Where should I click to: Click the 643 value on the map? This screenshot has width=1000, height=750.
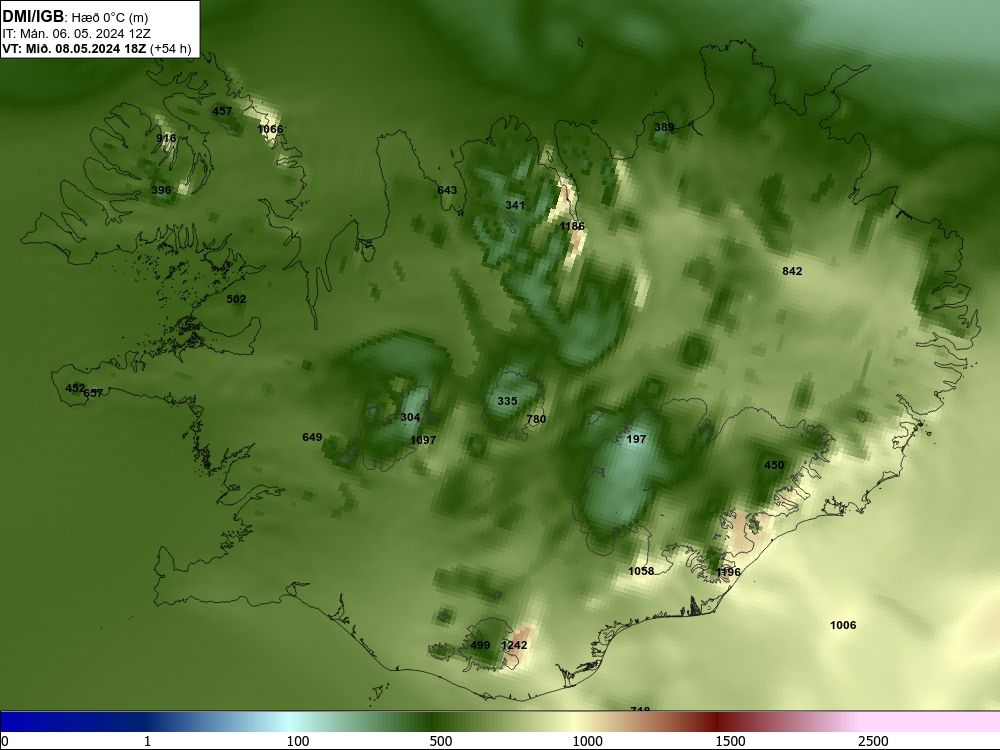point(447,190)
